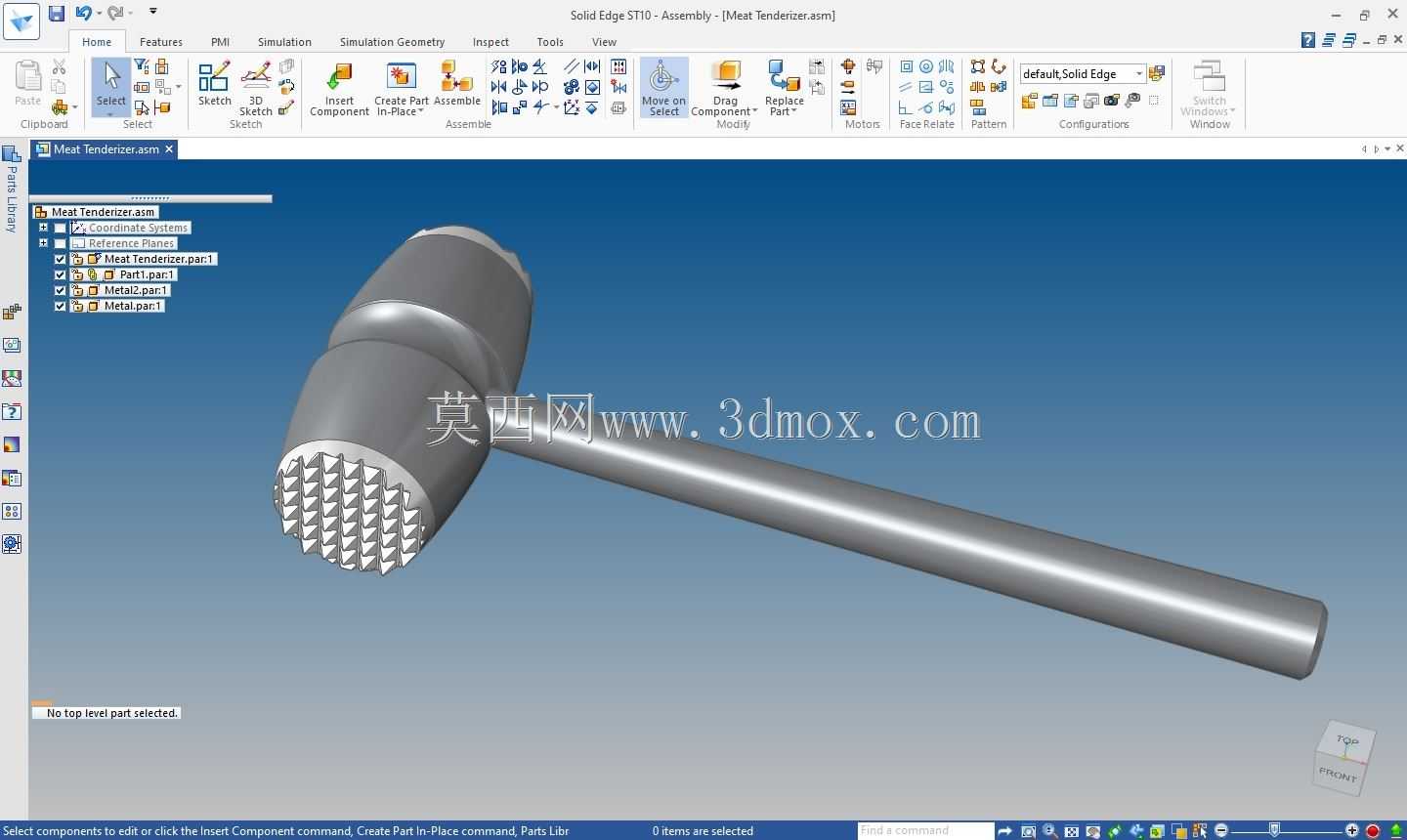The width and height of the screenshot is (1407, 840).
Task: Close the Meat Tenderizer.asm document tab
Action: coord(169,149)
